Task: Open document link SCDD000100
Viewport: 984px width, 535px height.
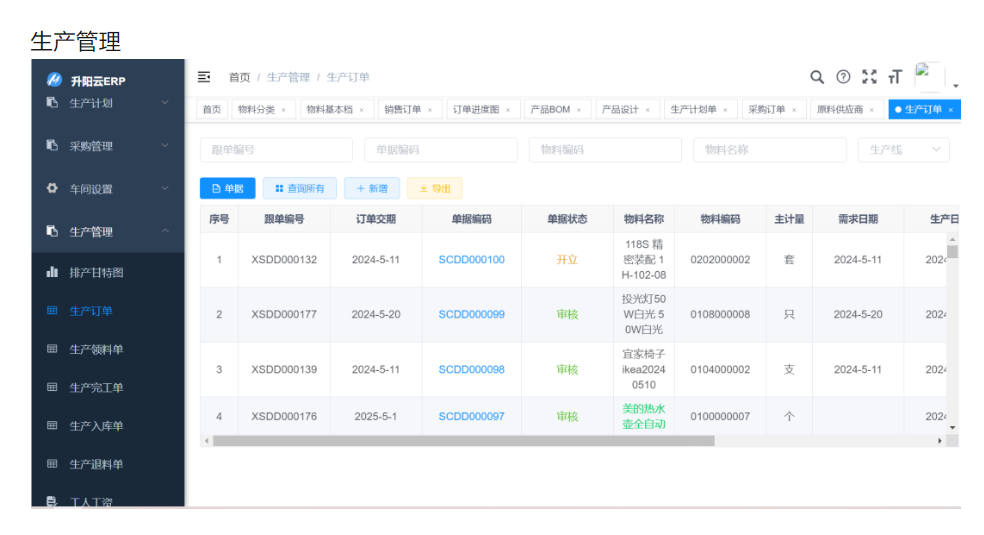Action: coord(471,260)
